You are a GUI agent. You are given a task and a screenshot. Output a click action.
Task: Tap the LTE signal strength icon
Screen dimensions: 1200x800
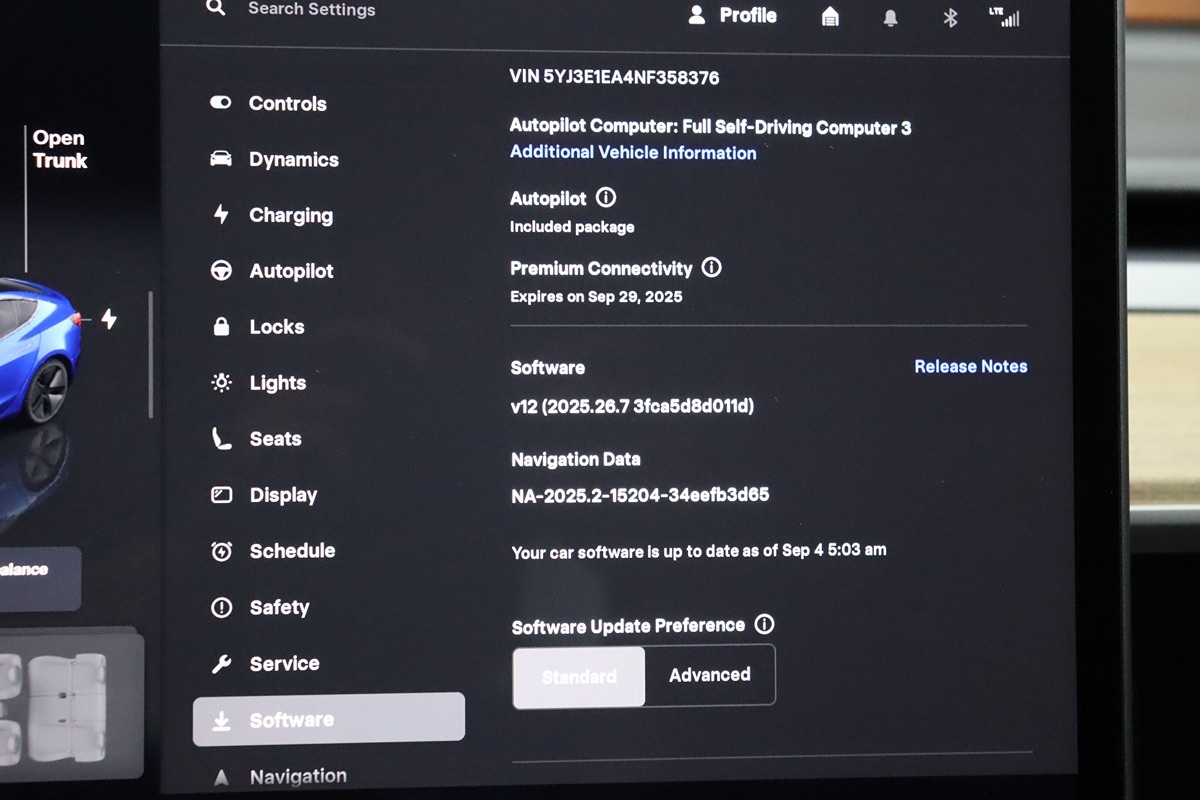pyautogui.click(x=1004, y=17)
